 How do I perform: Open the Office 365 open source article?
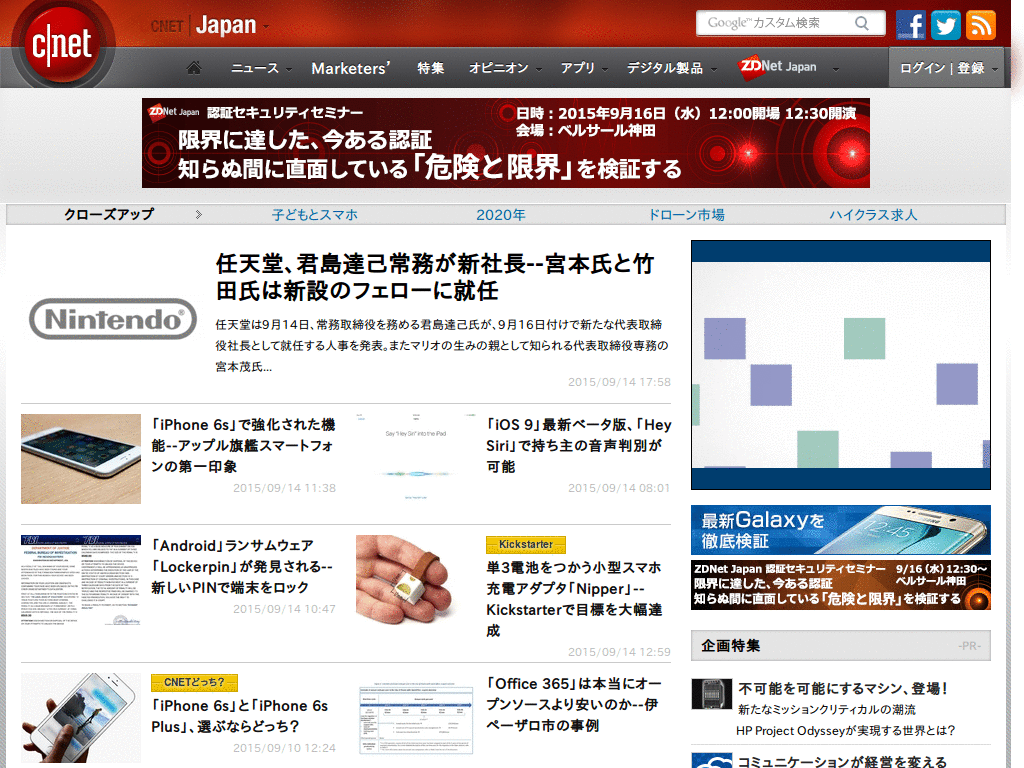coord(573,705)
